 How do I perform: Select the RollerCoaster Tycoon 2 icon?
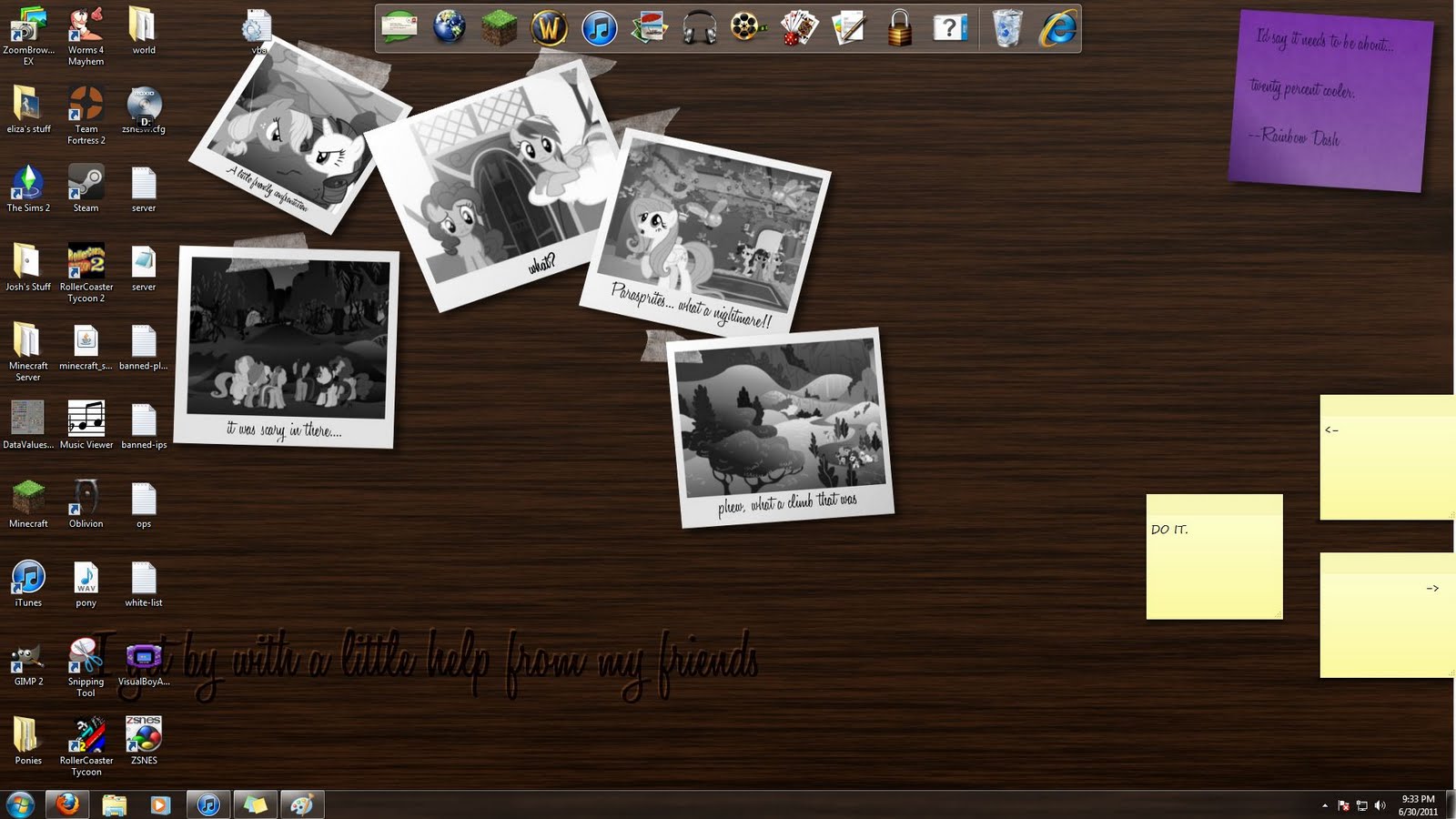pos(86,273)
